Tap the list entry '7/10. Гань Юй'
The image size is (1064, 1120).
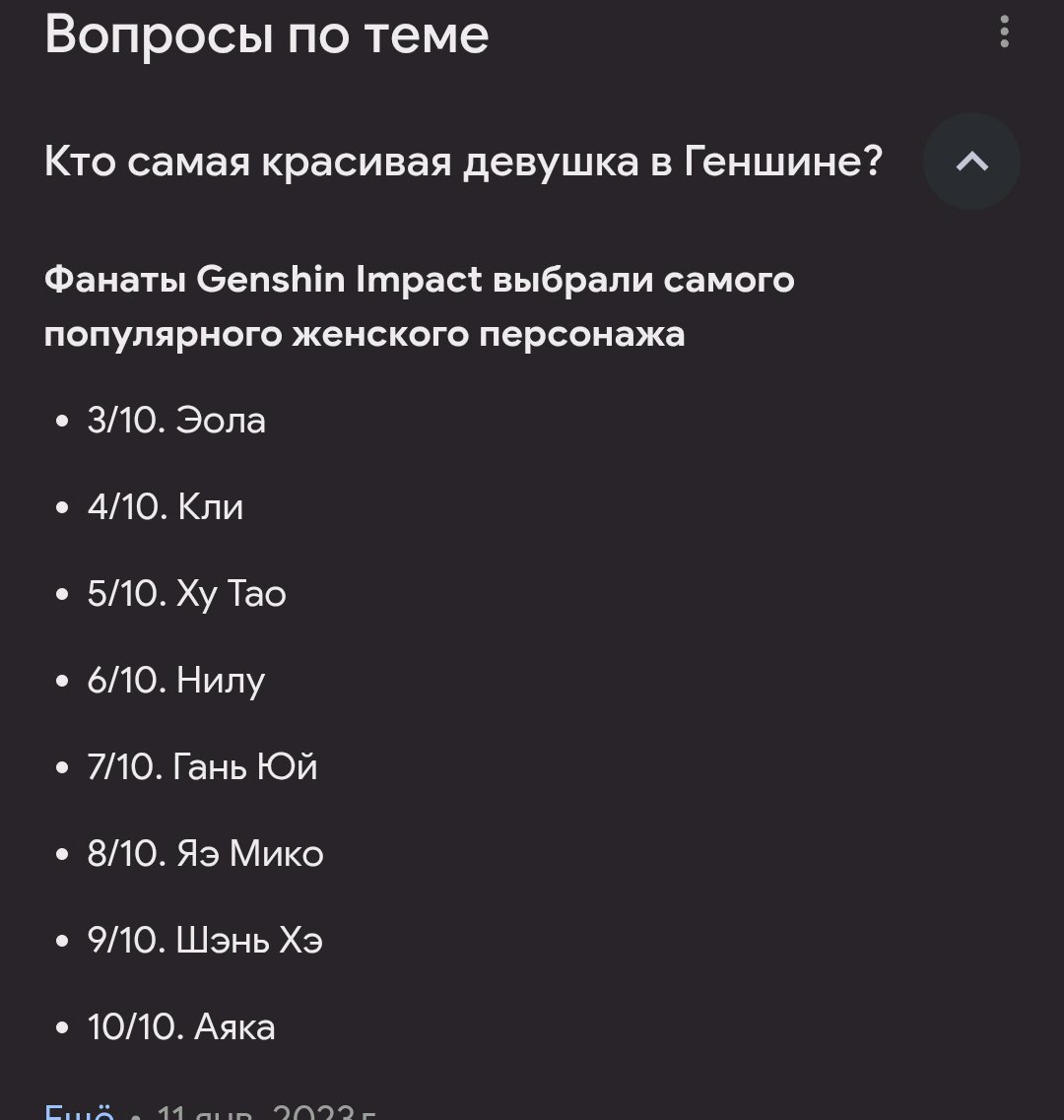[202, 767]
